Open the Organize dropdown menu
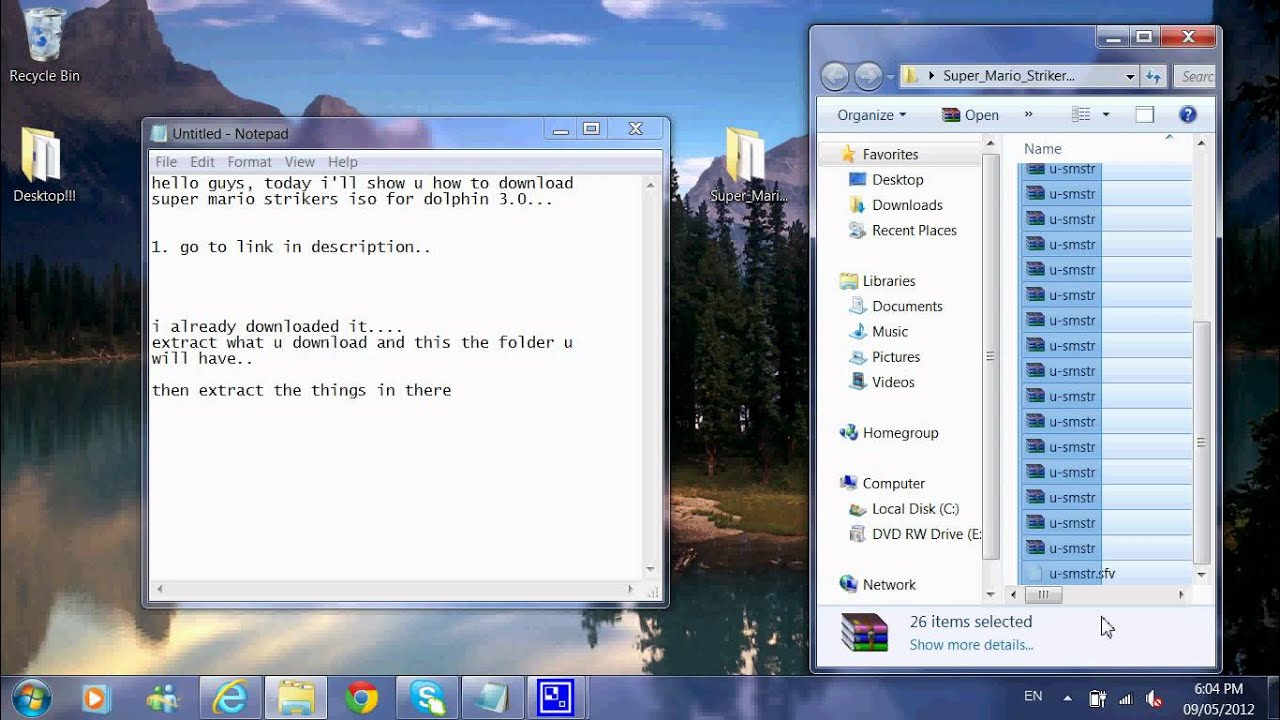This screenshot has height=720, width=1280. tap(871, 115)
